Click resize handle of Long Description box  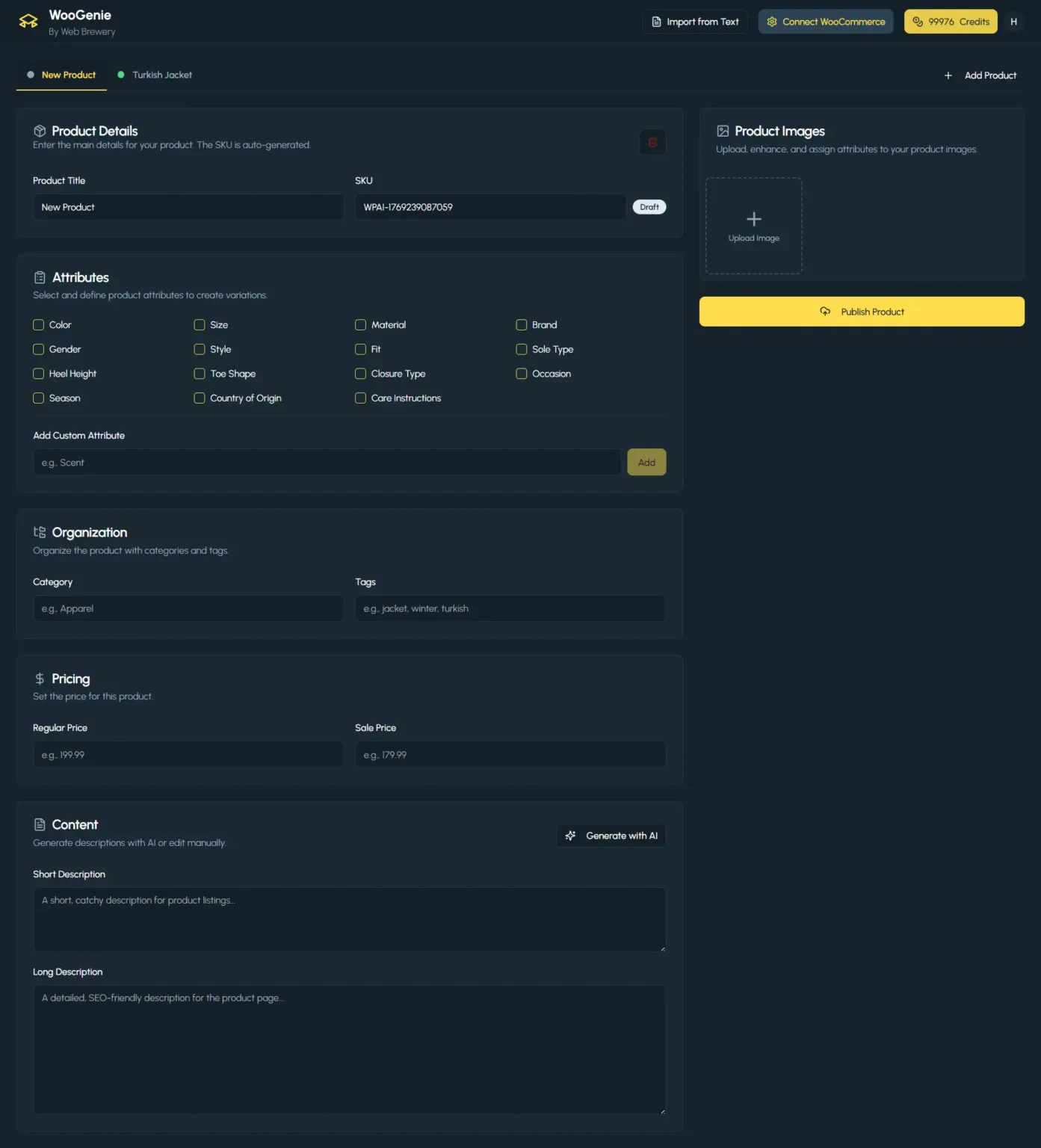pos(662,1111)
